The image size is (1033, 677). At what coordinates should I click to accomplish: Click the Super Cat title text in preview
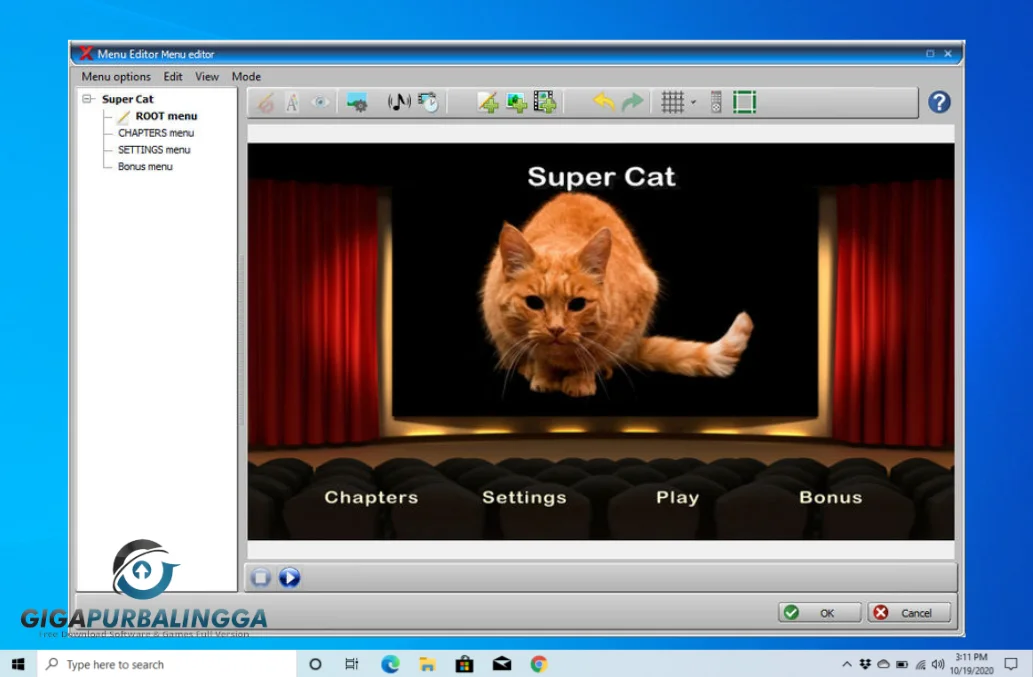[601, 176]
